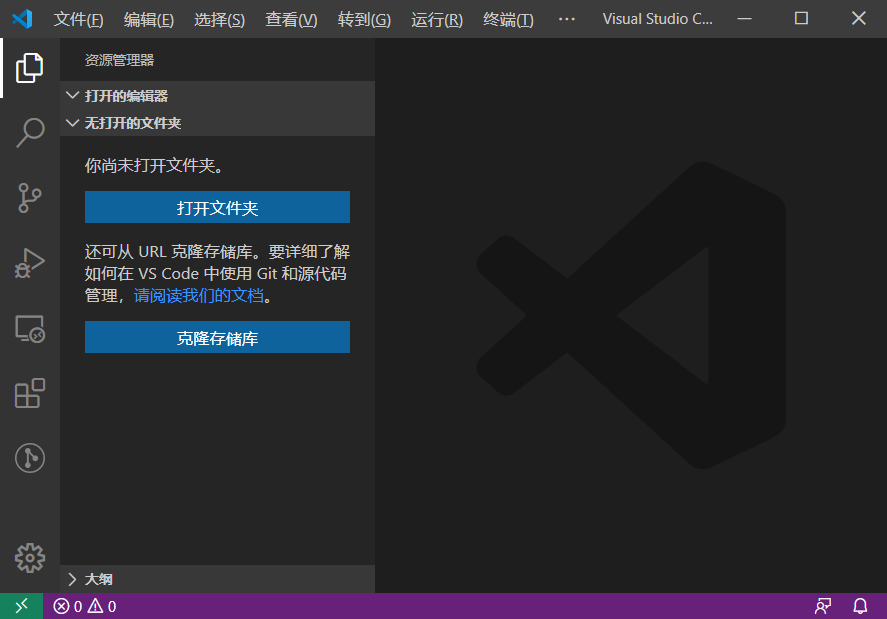
Task: Select the Source Control icon
Action: coord(29,198)
